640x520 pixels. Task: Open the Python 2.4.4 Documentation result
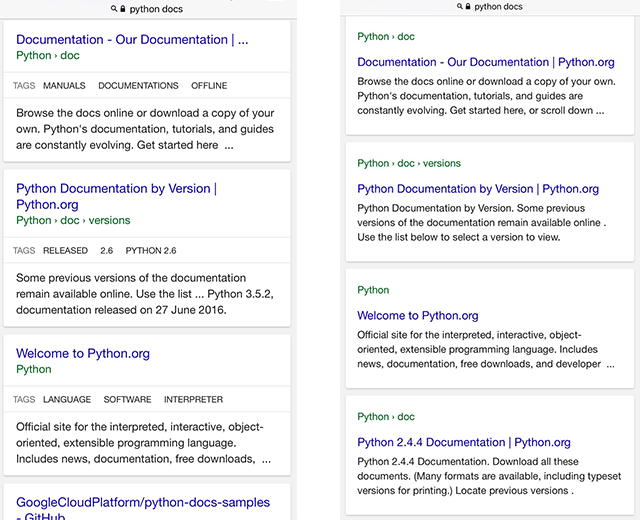click(x=463, y=442)
